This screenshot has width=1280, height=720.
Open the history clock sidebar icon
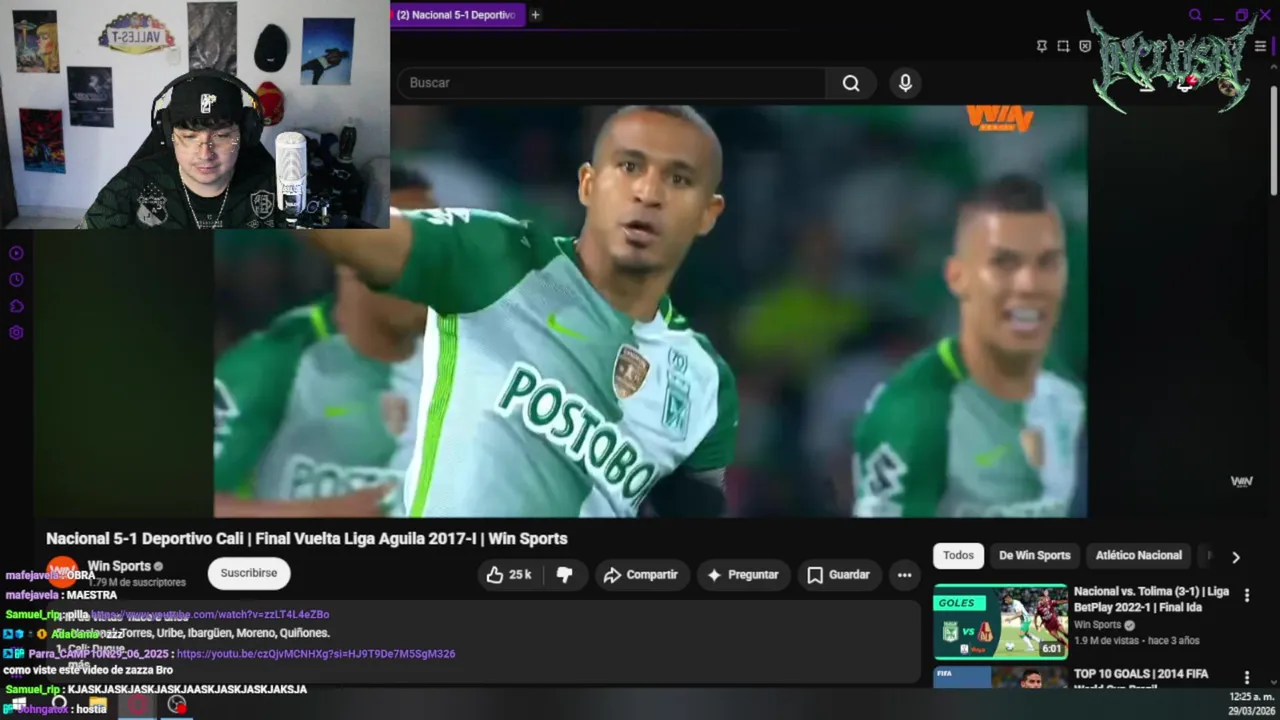point(16,280)
